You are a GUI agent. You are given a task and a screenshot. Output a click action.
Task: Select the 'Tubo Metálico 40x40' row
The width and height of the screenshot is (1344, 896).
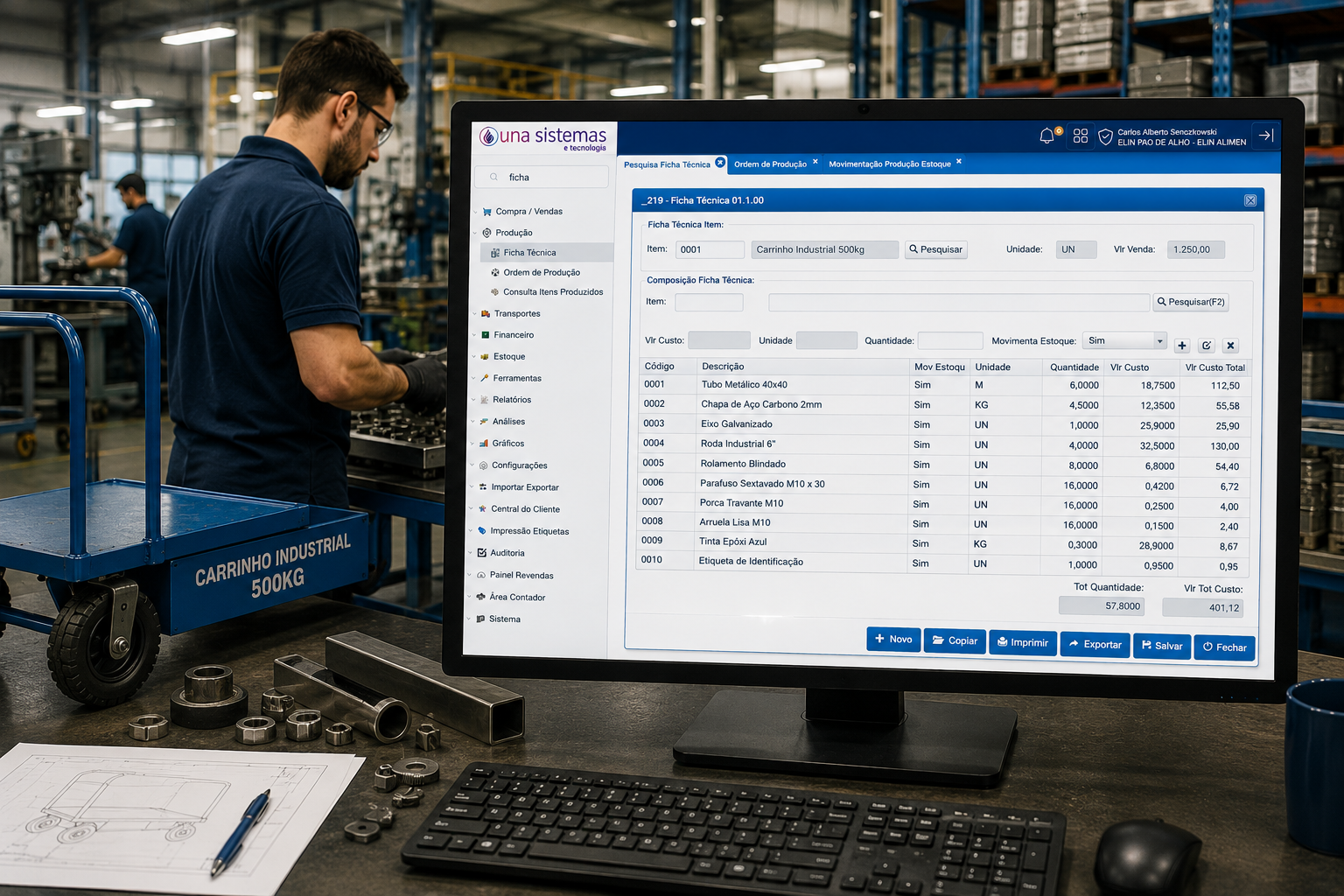pyautogui.click(x=946, y=385)
